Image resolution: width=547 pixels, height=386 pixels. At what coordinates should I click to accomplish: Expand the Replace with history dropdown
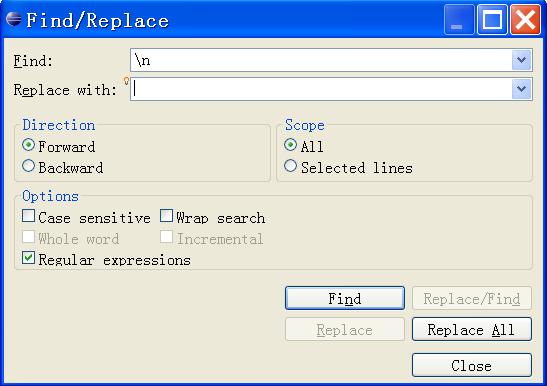(522, 89)
